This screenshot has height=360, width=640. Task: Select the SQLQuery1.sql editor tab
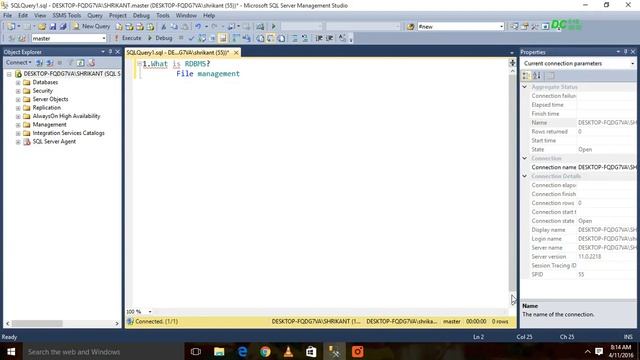178,53
